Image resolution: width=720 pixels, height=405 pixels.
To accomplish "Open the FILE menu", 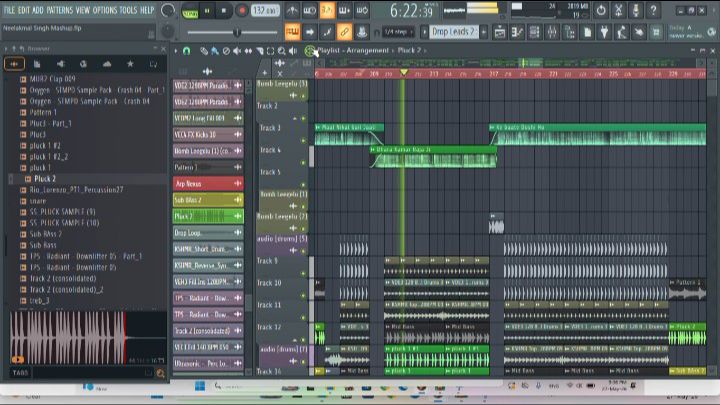I will (x=9, y=10).
